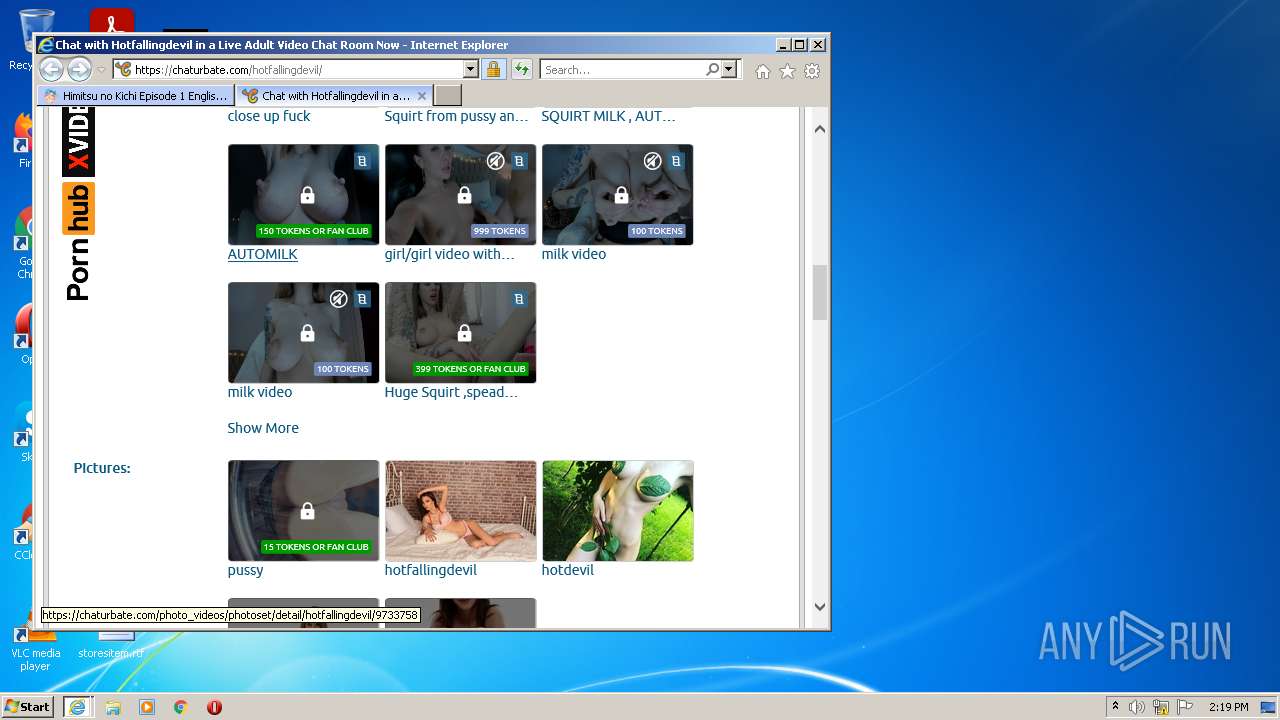
Task: Expand the address bar URL dropdown
Action: point(470,69)
